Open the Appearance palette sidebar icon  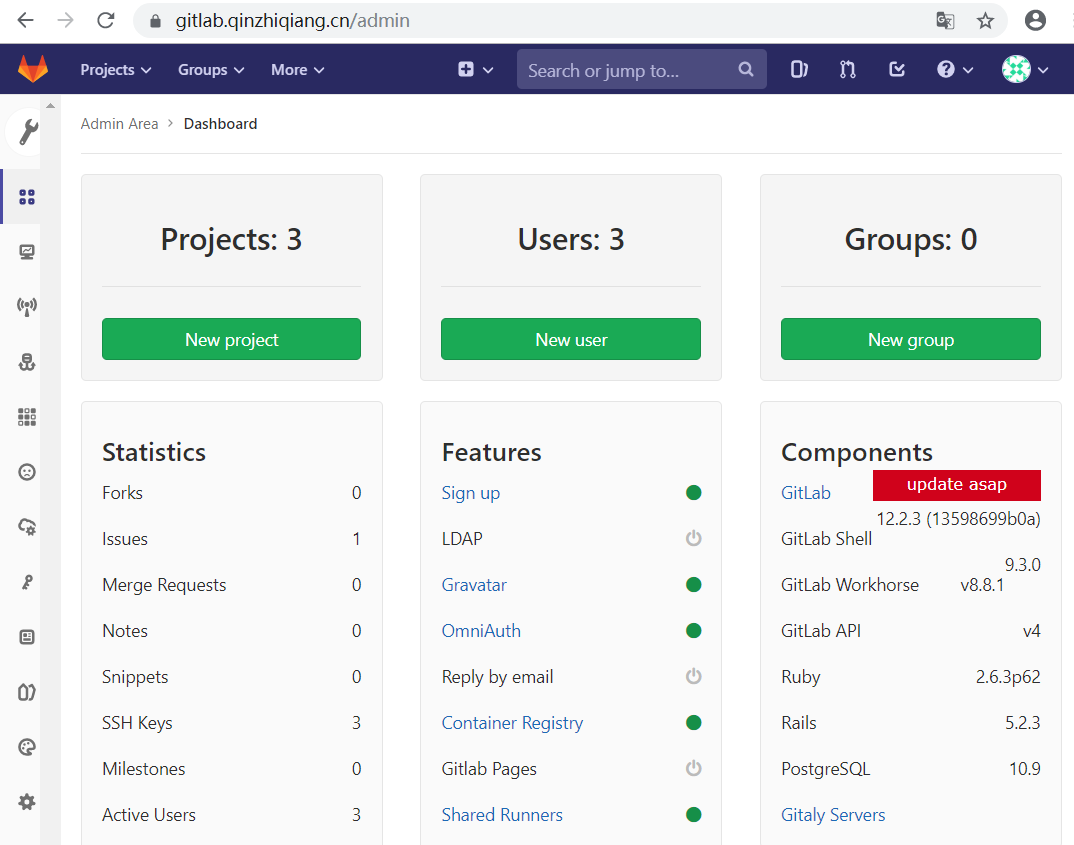pos(27,747)
